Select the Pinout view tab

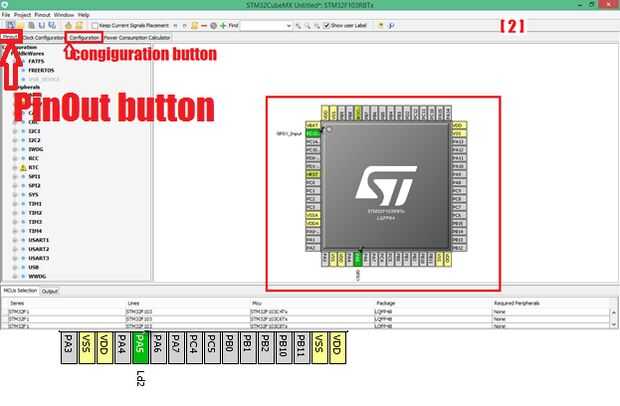(10, 37)
